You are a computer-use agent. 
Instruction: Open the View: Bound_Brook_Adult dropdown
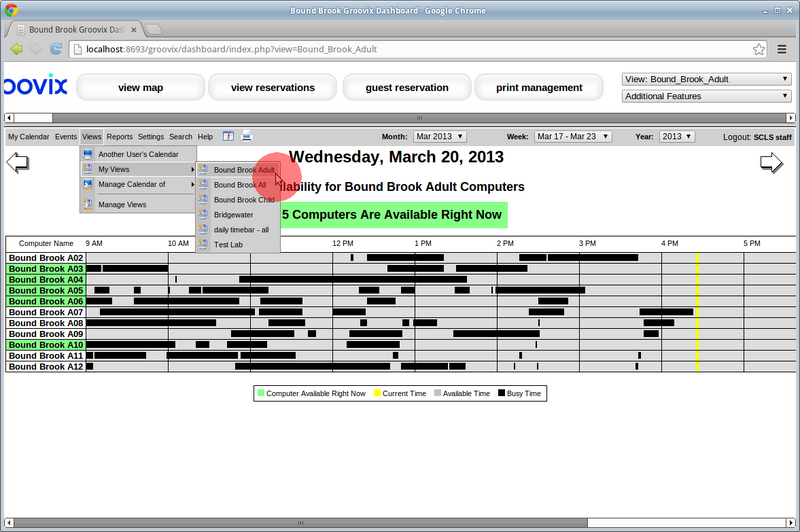tap(707, 79)
